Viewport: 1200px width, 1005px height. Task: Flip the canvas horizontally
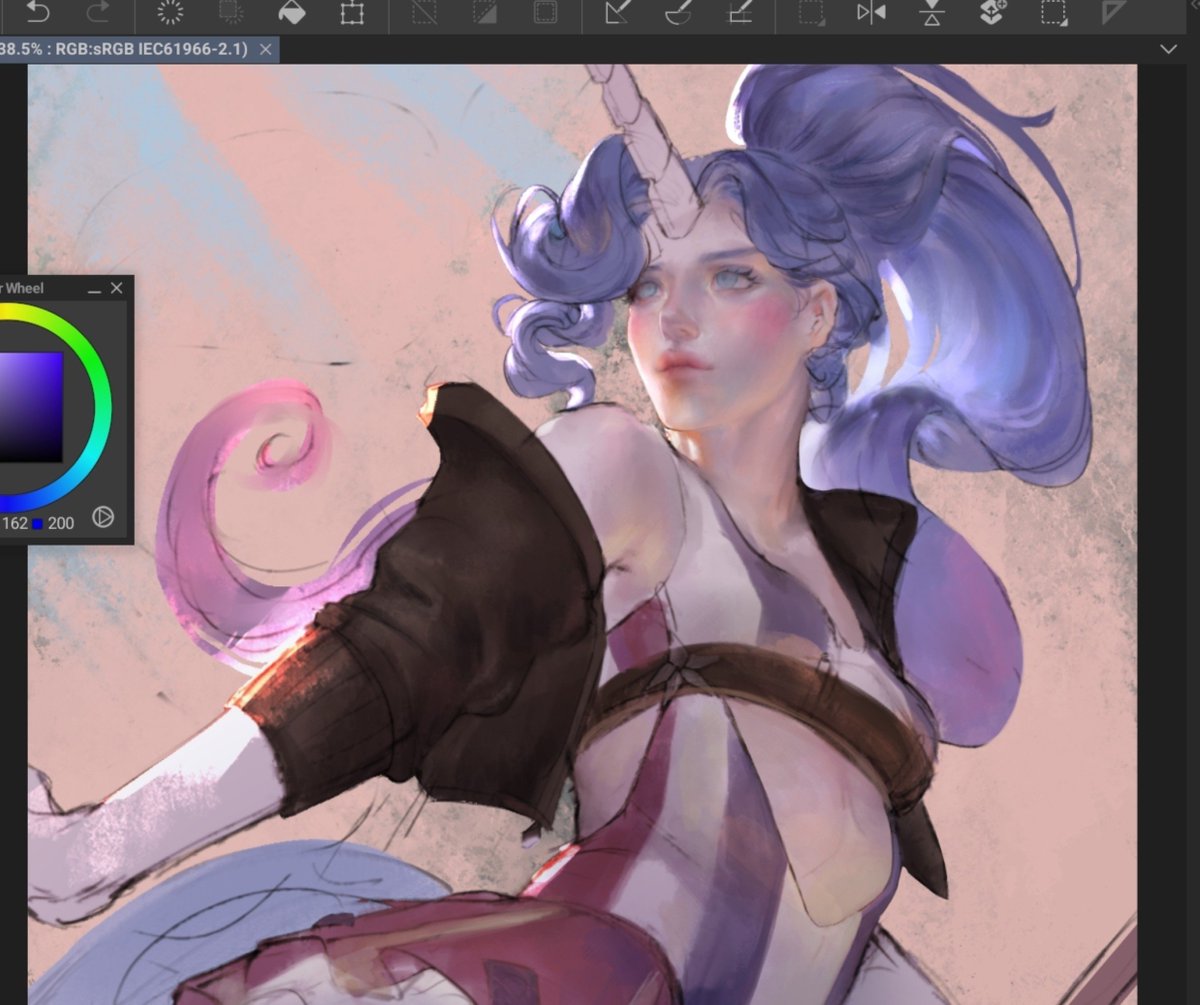[x=871, y=13]
